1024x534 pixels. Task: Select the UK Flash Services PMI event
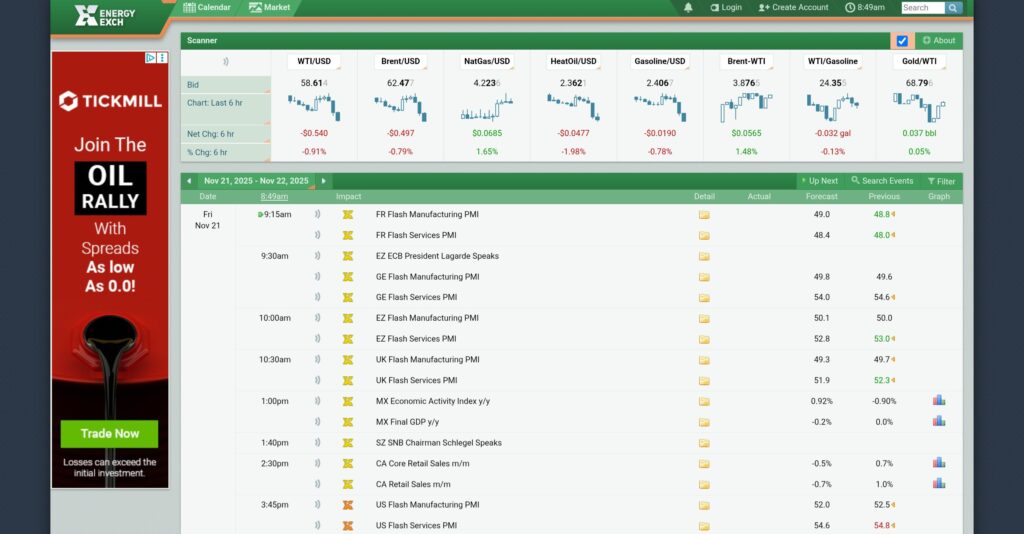point(416,381)
